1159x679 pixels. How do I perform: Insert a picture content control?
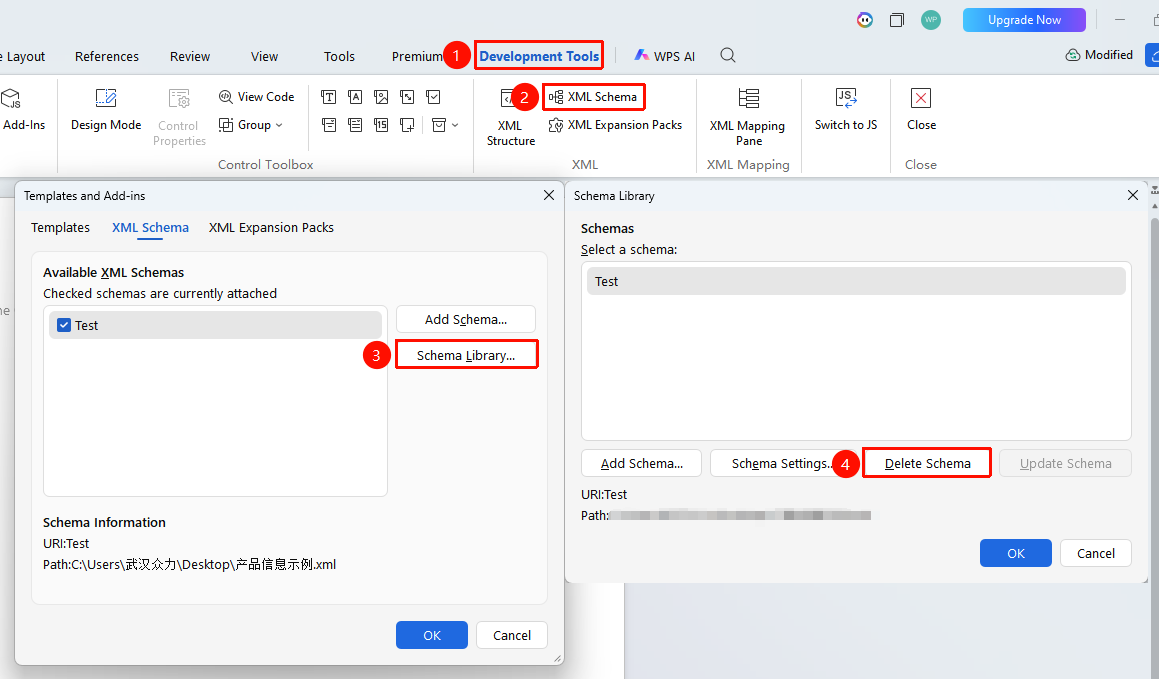[381, 97]
